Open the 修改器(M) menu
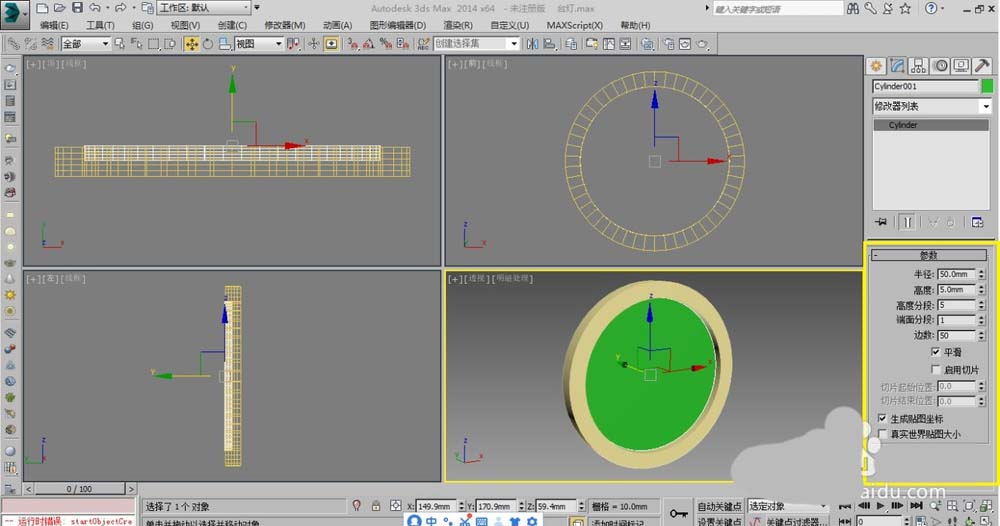Image resolution: width=1000 pixels, height=526 pixels. (x=284, y=26)
